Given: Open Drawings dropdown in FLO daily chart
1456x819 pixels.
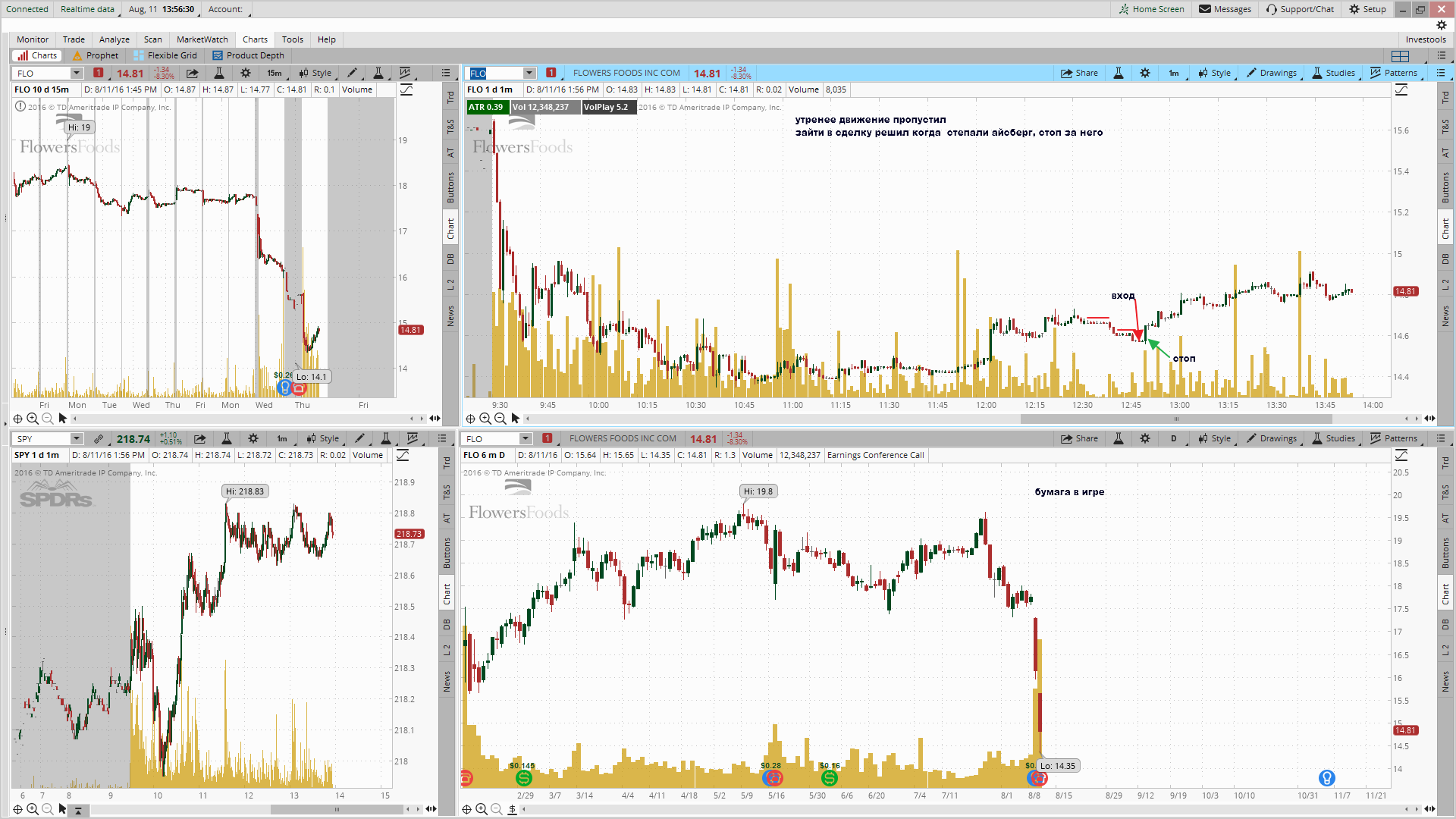Looking at the screenshot, I should click(1273, 439).
